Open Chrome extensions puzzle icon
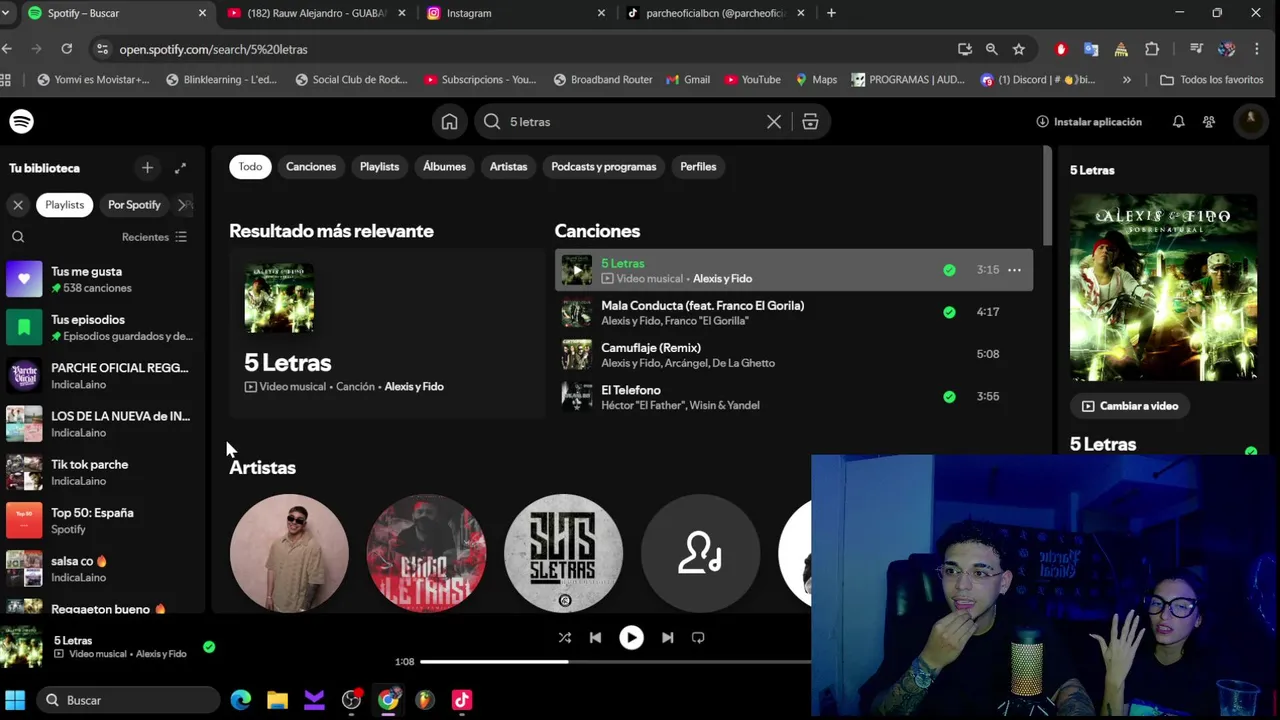 pyautogui.click(x=1151, y=49)
